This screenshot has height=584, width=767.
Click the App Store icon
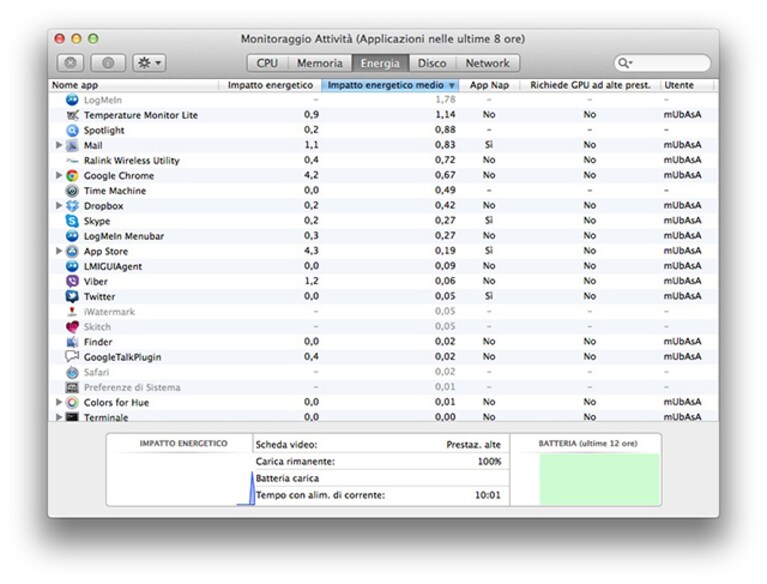[x=72, y=251]
